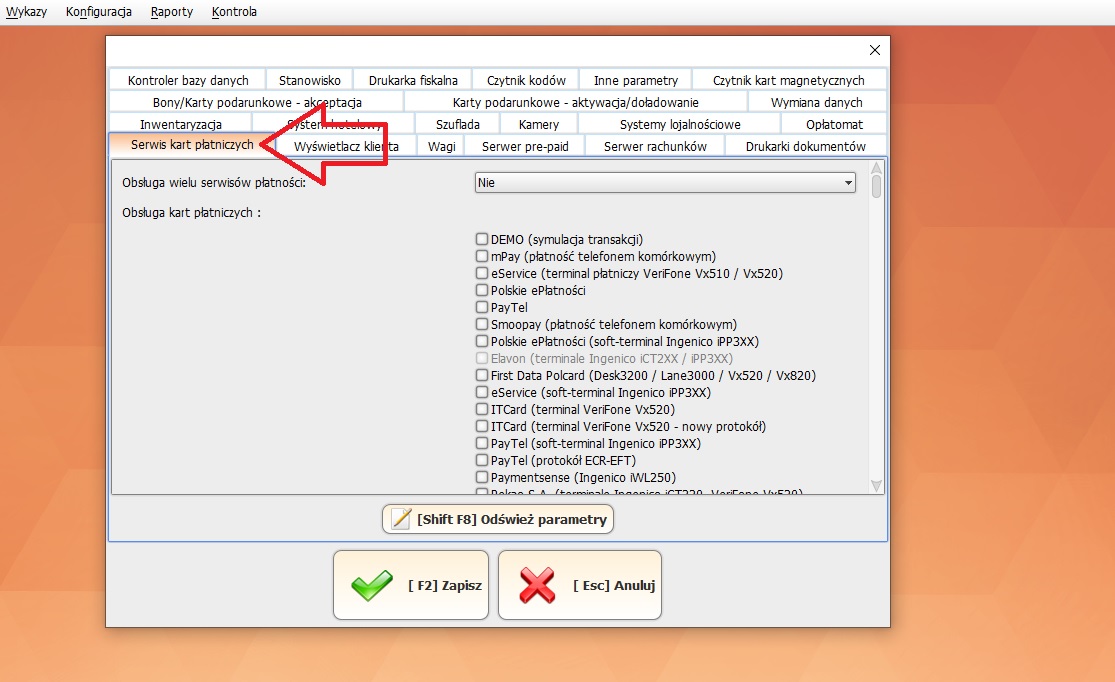
Task: Enable Smoopay mobile payment checkbox
Action: point(482,324)
